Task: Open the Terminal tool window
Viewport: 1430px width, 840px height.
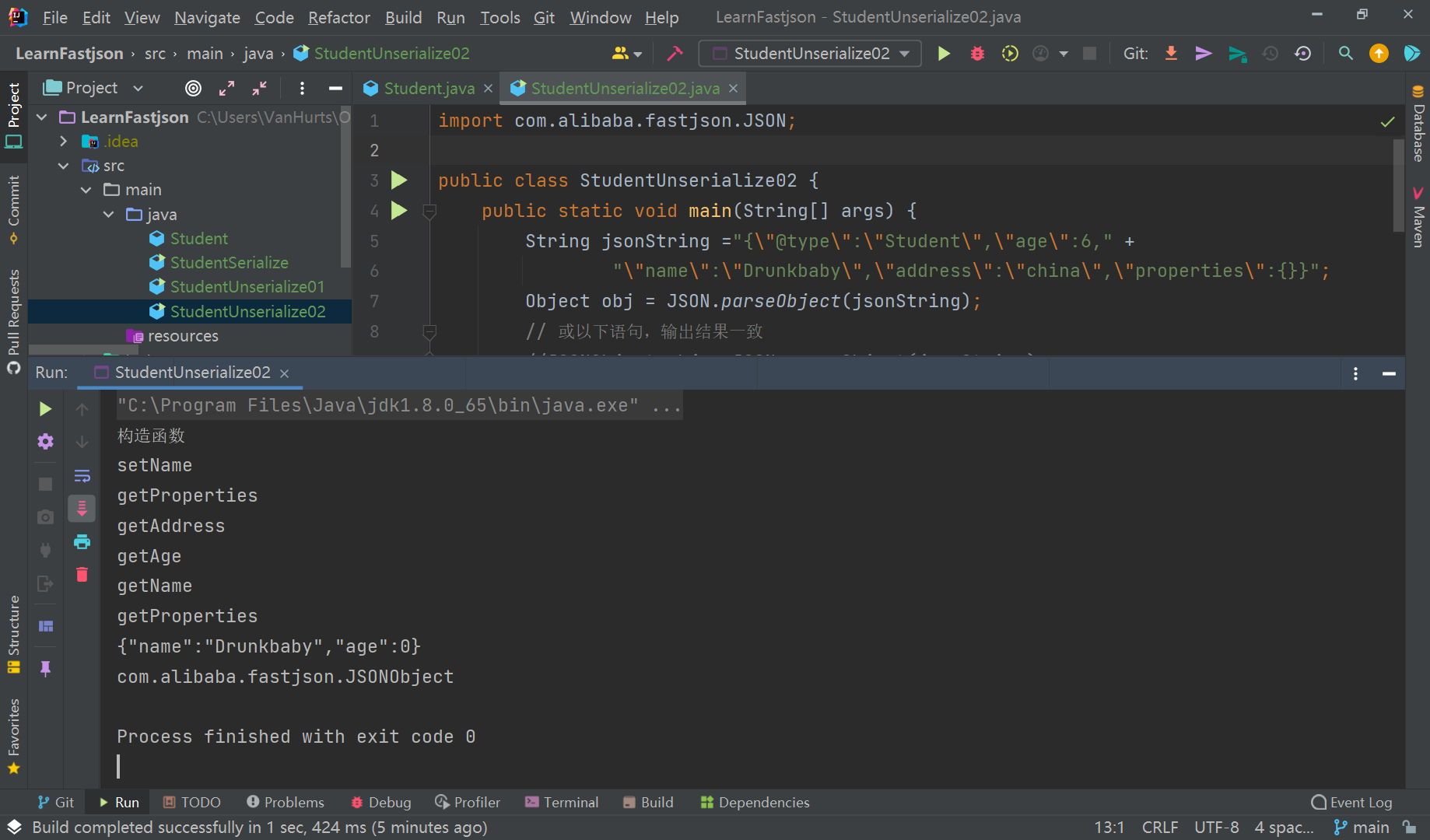Action: 562,802
